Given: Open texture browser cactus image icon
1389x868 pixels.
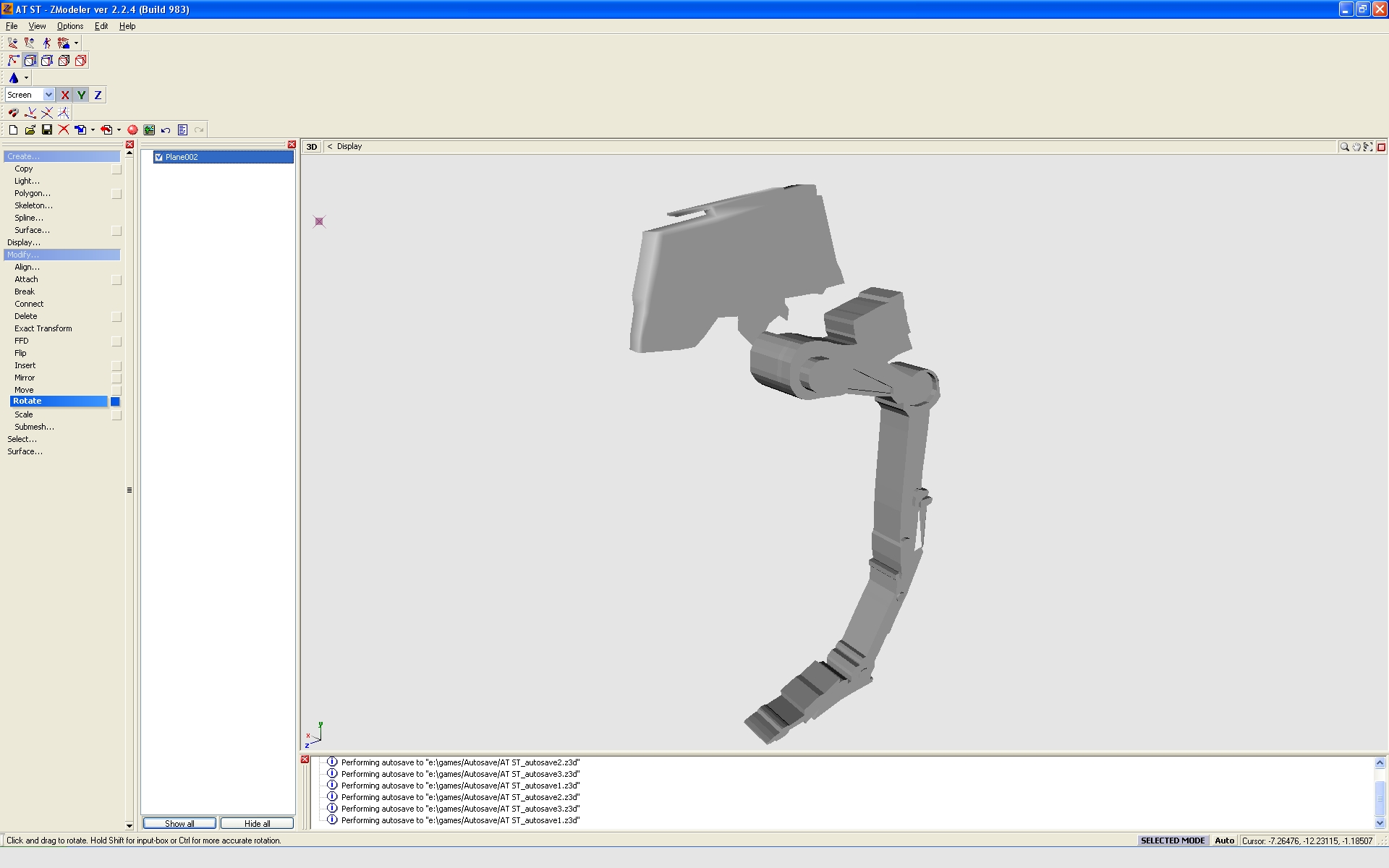Looking at the screenshot, I should (149, 130).
